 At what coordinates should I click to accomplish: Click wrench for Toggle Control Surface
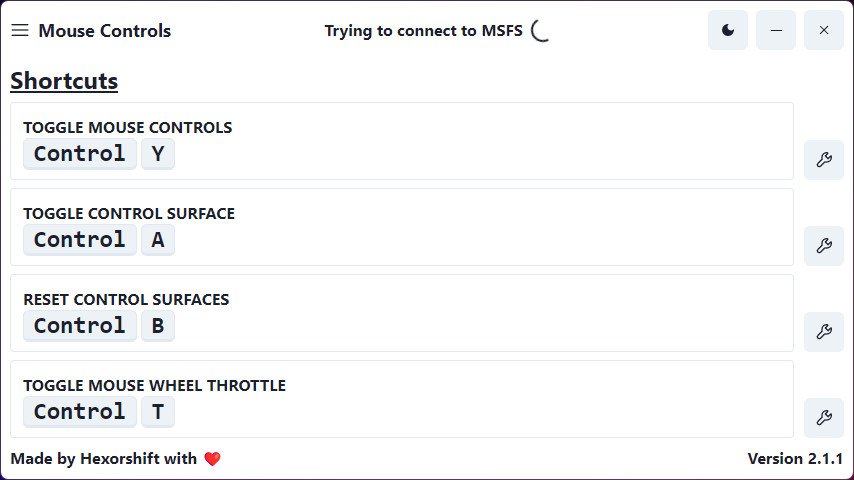824,246
